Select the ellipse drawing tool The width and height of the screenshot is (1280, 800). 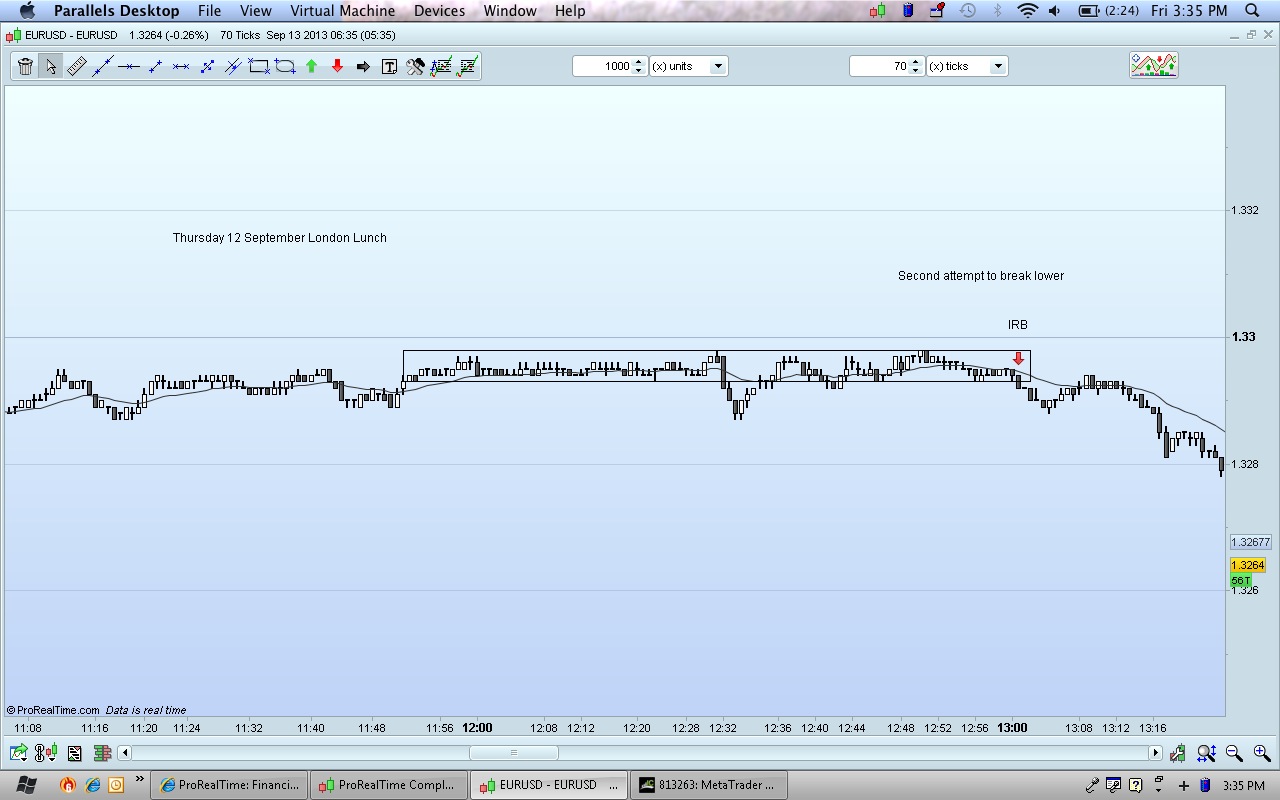[x=285, y=66]
